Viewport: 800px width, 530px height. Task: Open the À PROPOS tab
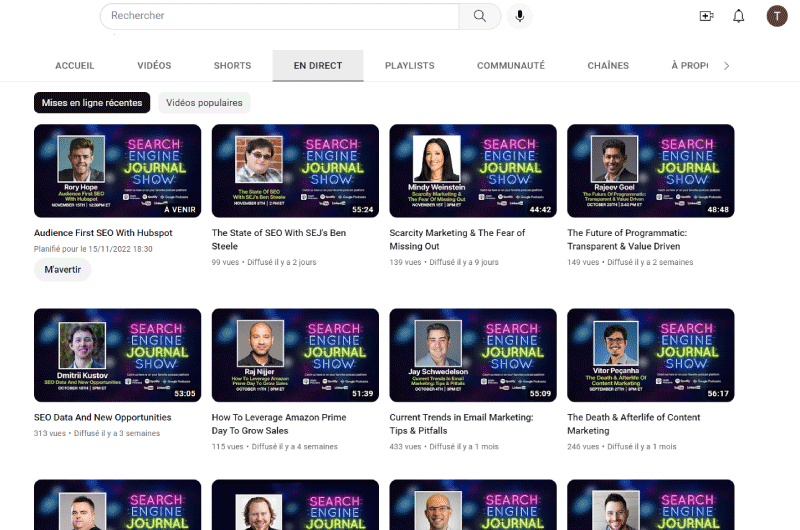click(689, 66)
